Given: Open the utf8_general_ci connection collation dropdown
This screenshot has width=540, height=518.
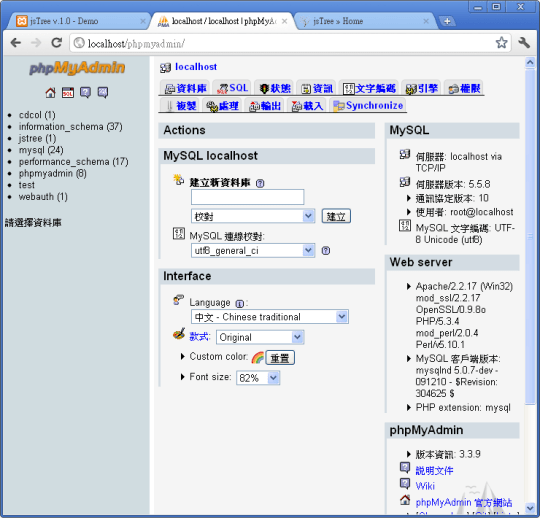Looking at the screenshot, I should (x=253, y=250).
